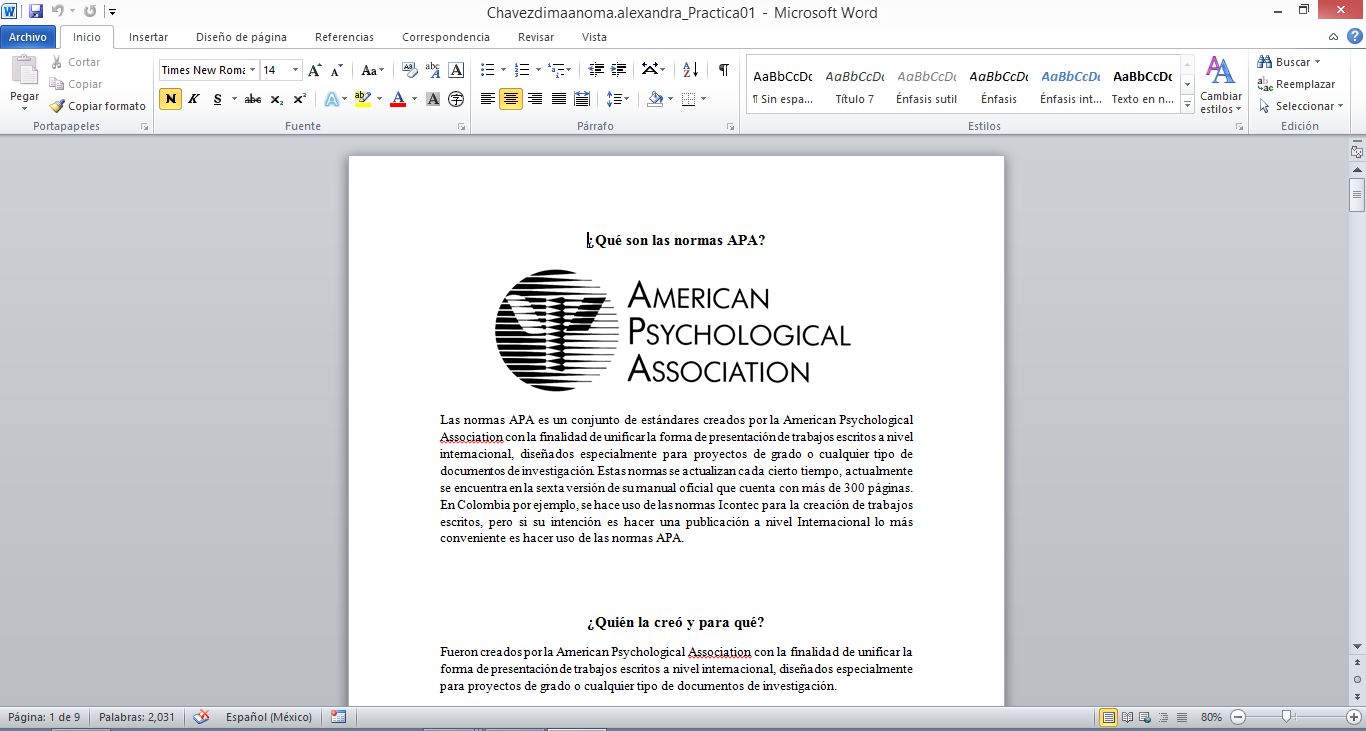Click the text highlight color button
1366x731 pixels.
tap(363, 99)
